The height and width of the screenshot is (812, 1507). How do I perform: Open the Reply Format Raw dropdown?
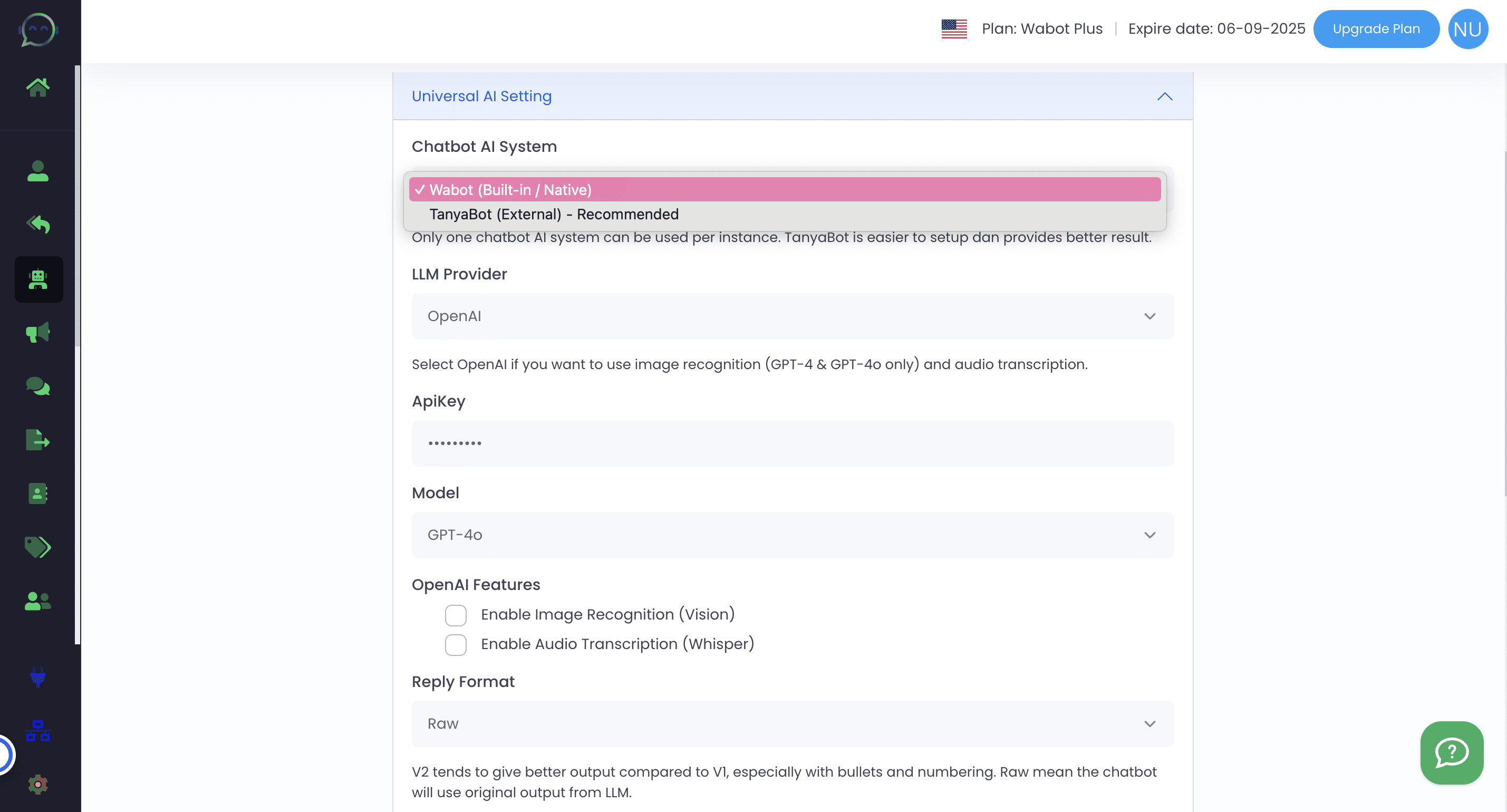pos(793,723)
